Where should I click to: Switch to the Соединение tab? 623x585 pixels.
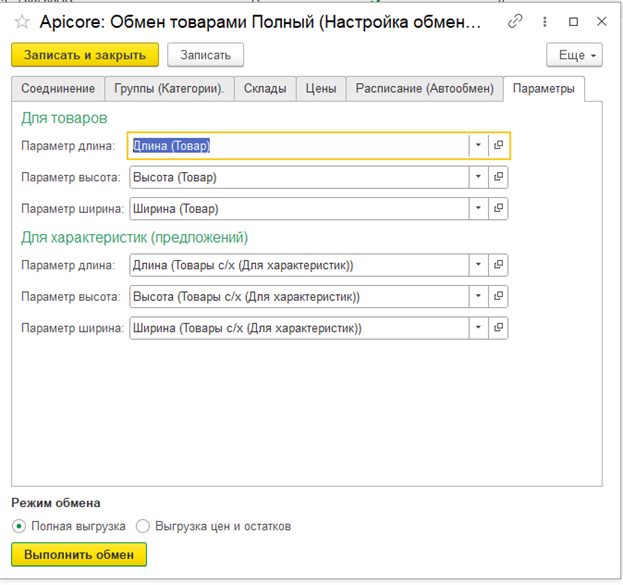[58, 89]
